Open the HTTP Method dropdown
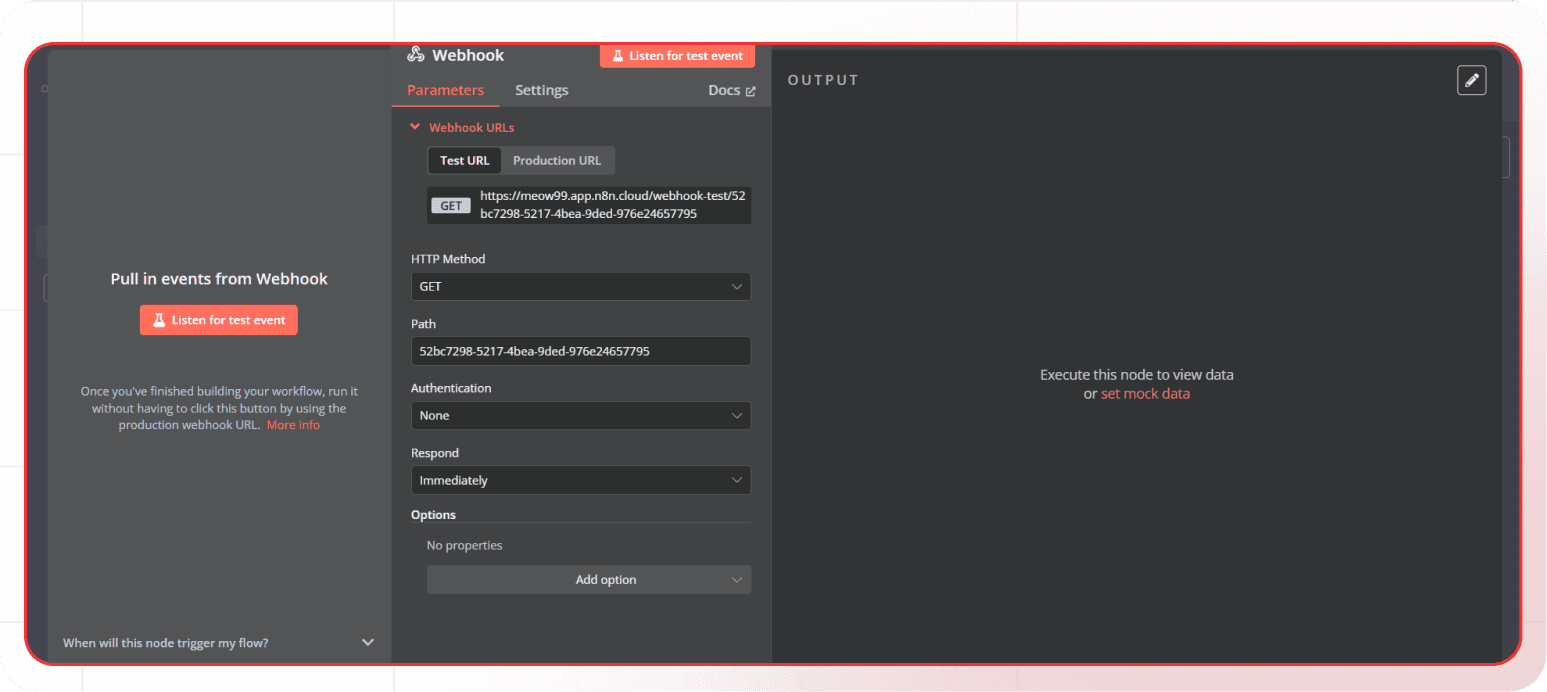1547x692 pixels. pyautogui.click(x=580, y=286)
